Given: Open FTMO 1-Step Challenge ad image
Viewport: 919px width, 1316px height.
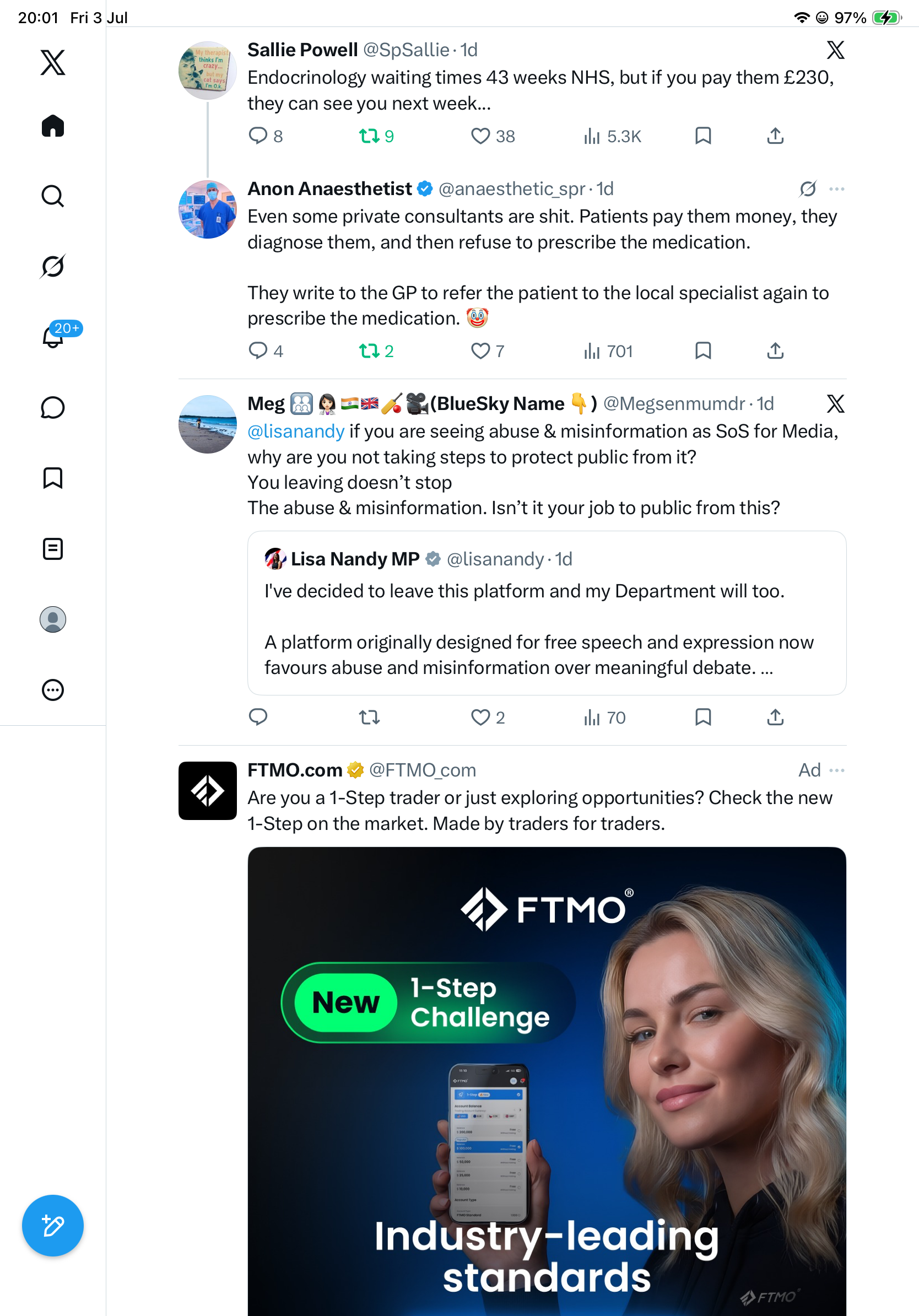Looking at the screenshot, I should pyautogui.click(x=547, y=1081).
